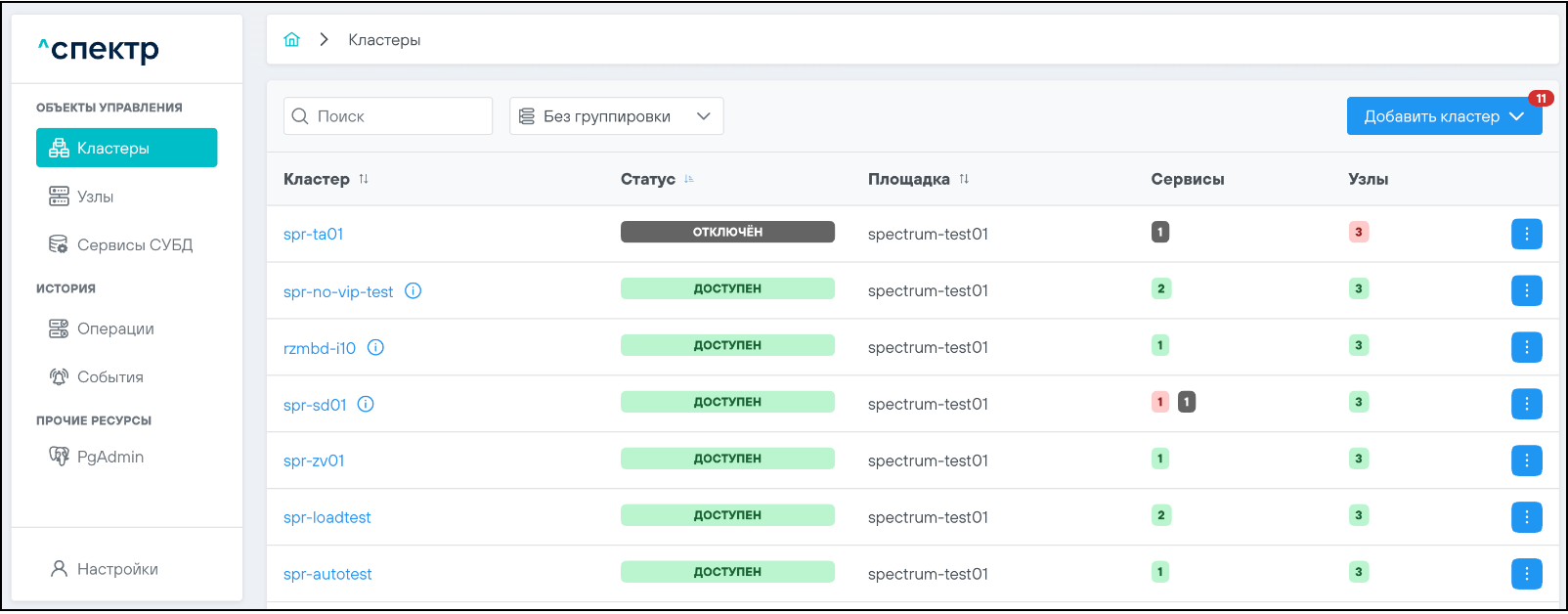Navigate to Операции history page

coord(115,329)
